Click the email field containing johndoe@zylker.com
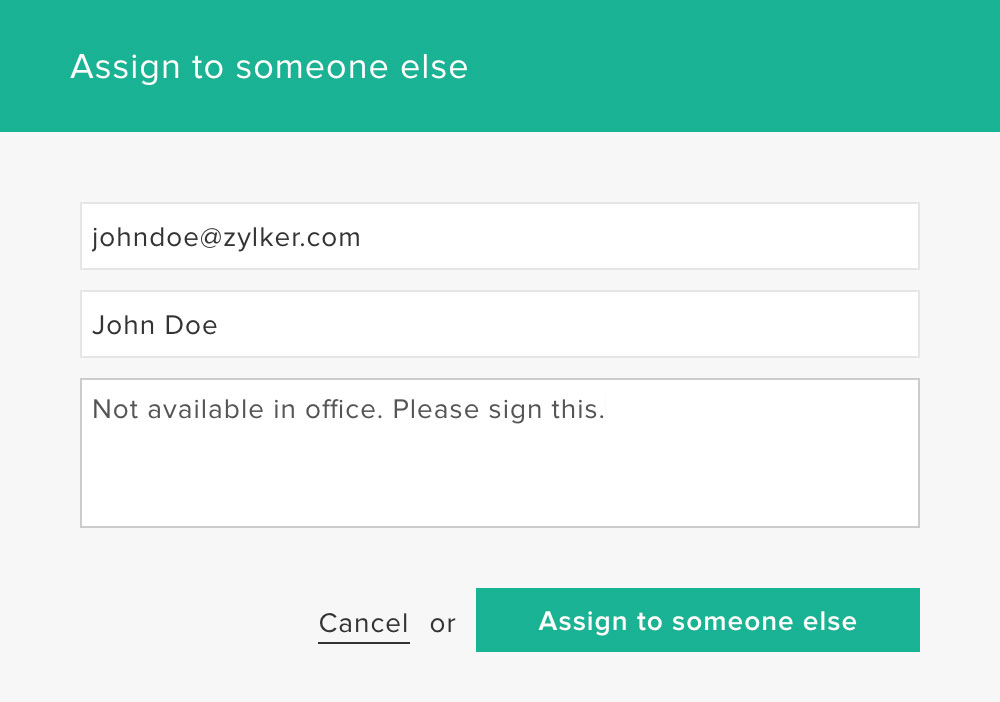1000x702 pixels. [499, 237]
